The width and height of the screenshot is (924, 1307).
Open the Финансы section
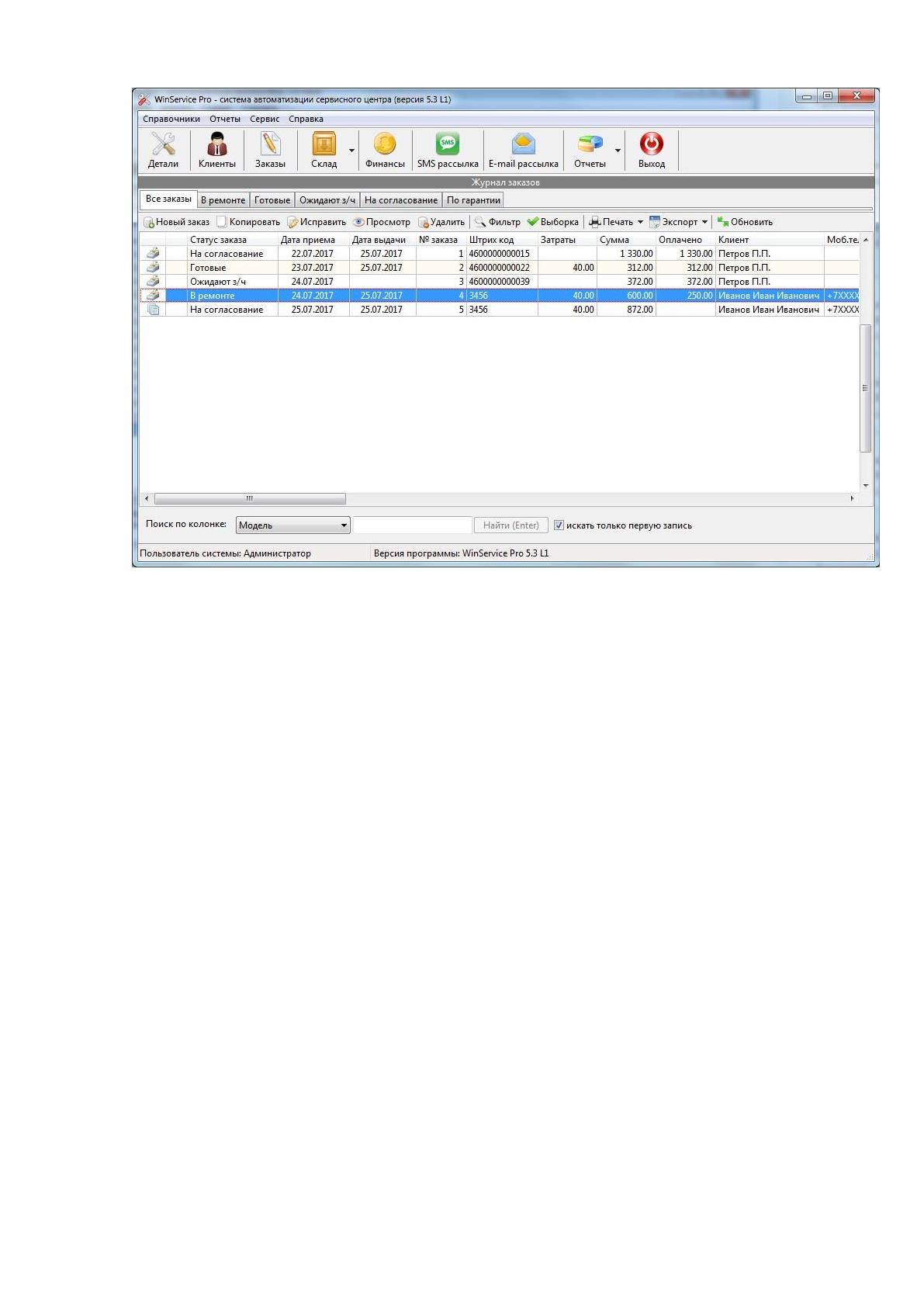point(385,150)
